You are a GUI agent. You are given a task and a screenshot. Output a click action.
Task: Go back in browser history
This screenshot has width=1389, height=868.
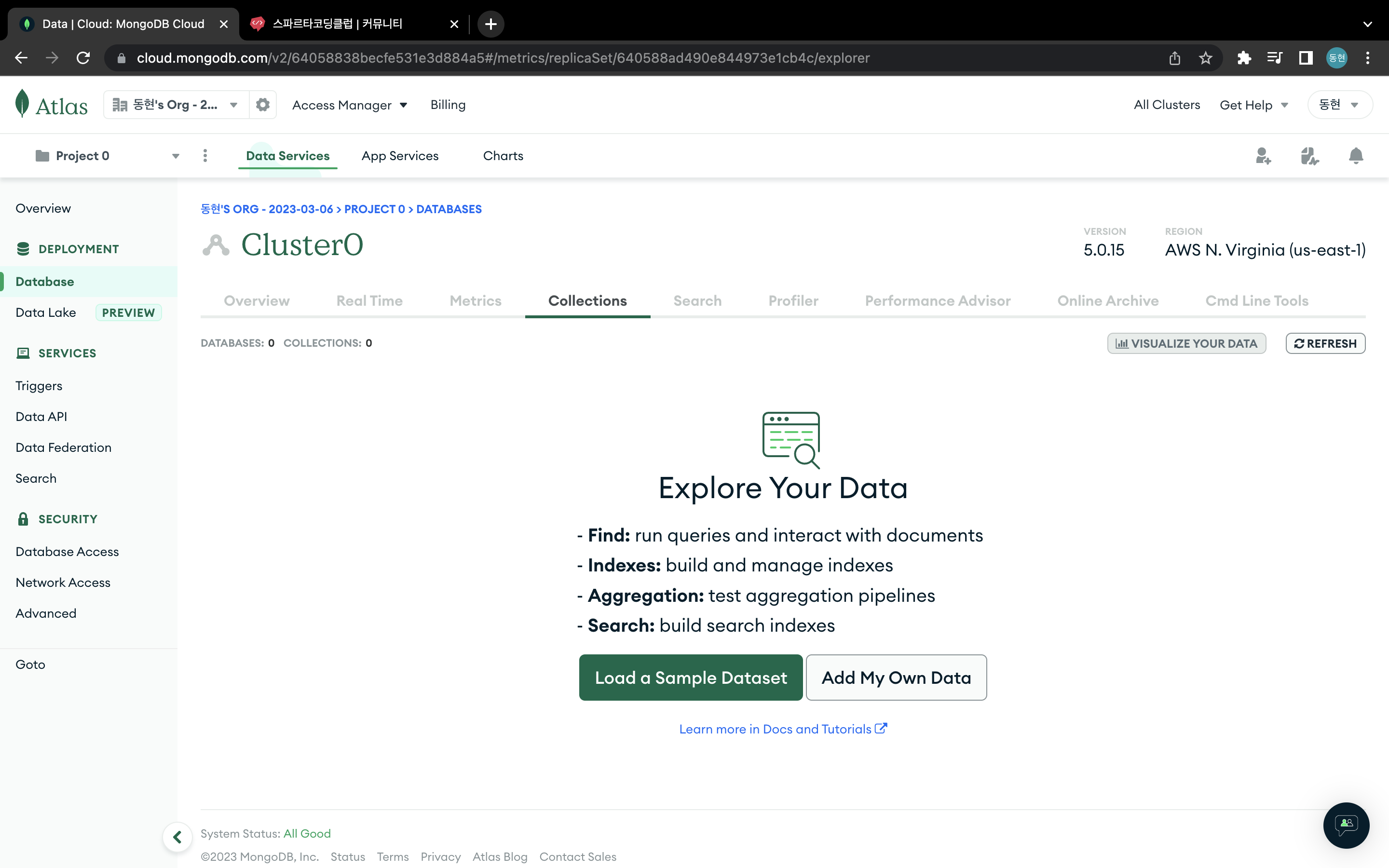pyautogui.click(x=21, y=58)
